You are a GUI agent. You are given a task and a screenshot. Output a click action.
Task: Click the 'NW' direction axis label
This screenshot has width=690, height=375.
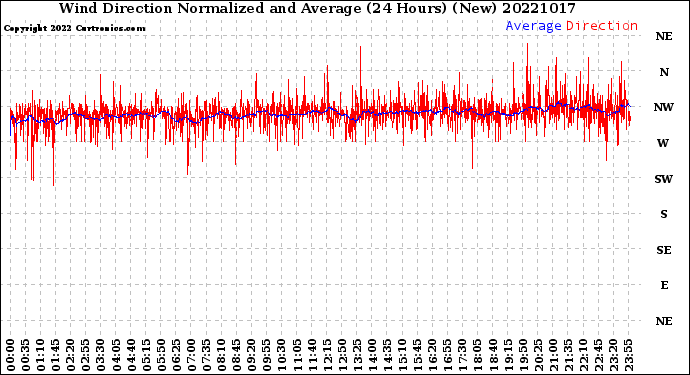pos(664,107)
